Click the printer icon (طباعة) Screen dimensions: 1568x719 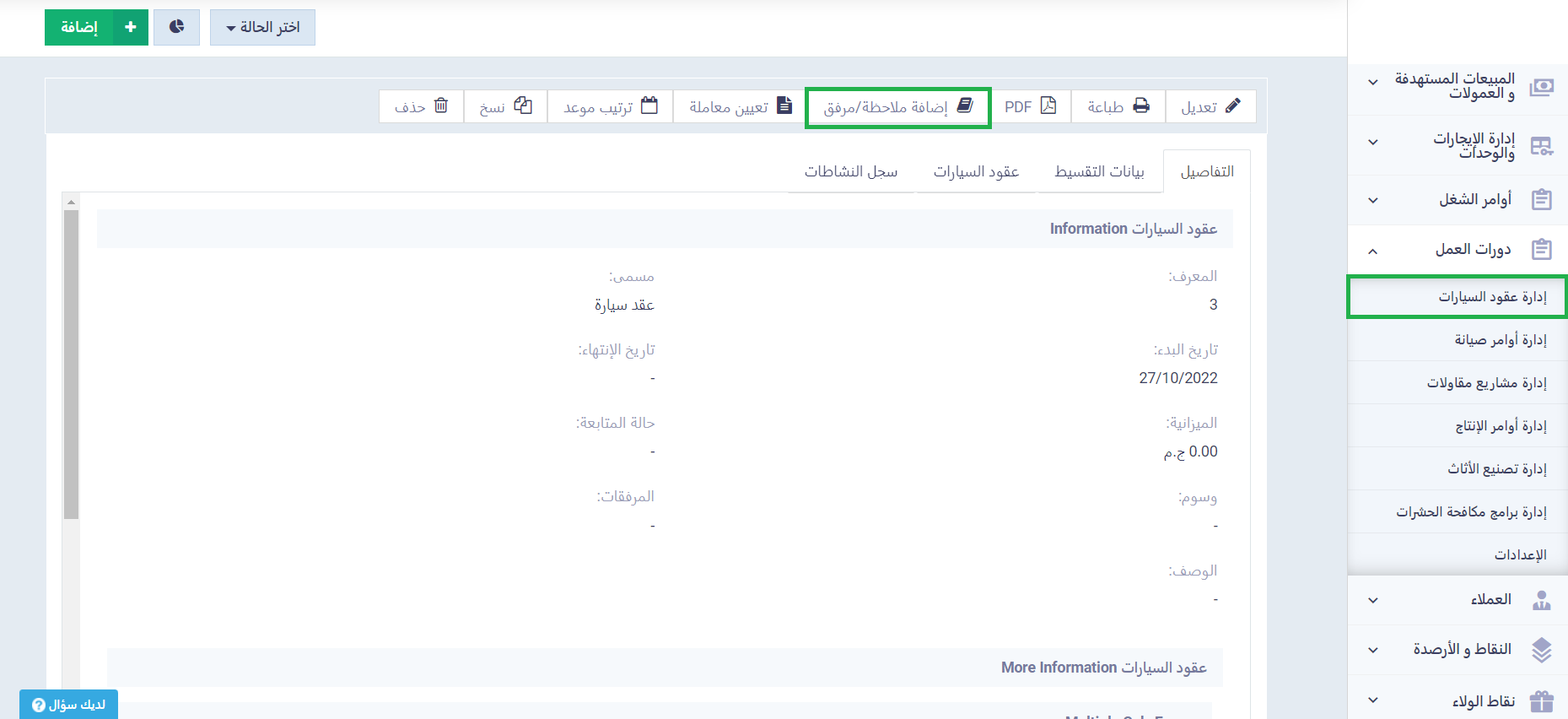pos(1141,105)
